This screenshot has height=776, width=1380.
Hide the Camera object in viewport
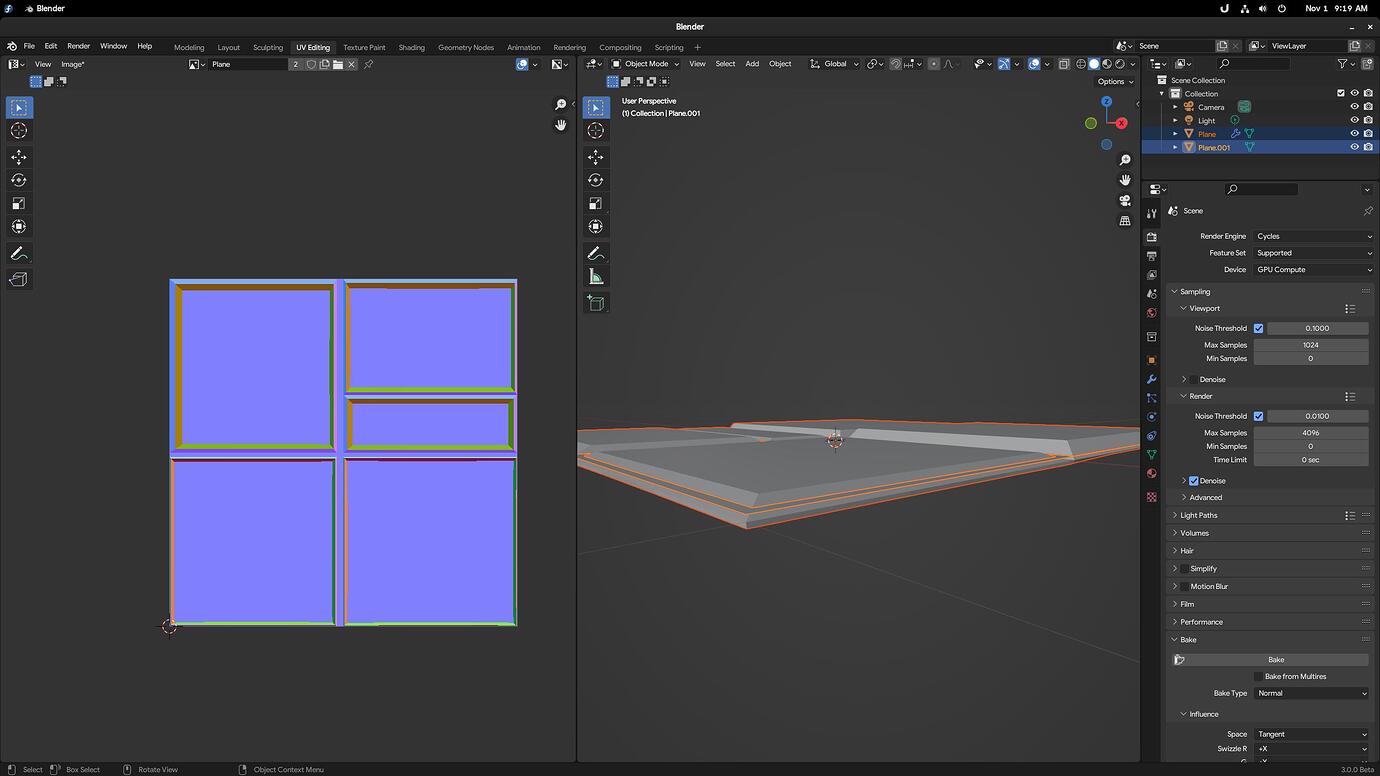1355,107
